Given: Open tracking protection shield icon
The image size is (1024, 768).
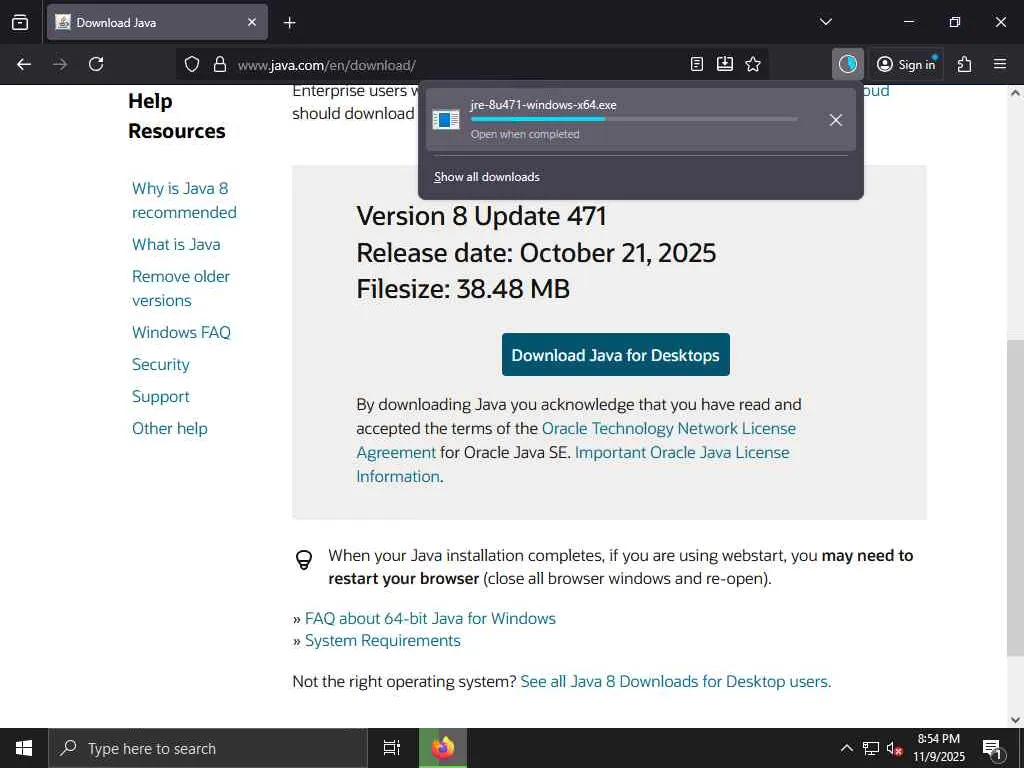Looking at the screenshot, I should 191,64.
